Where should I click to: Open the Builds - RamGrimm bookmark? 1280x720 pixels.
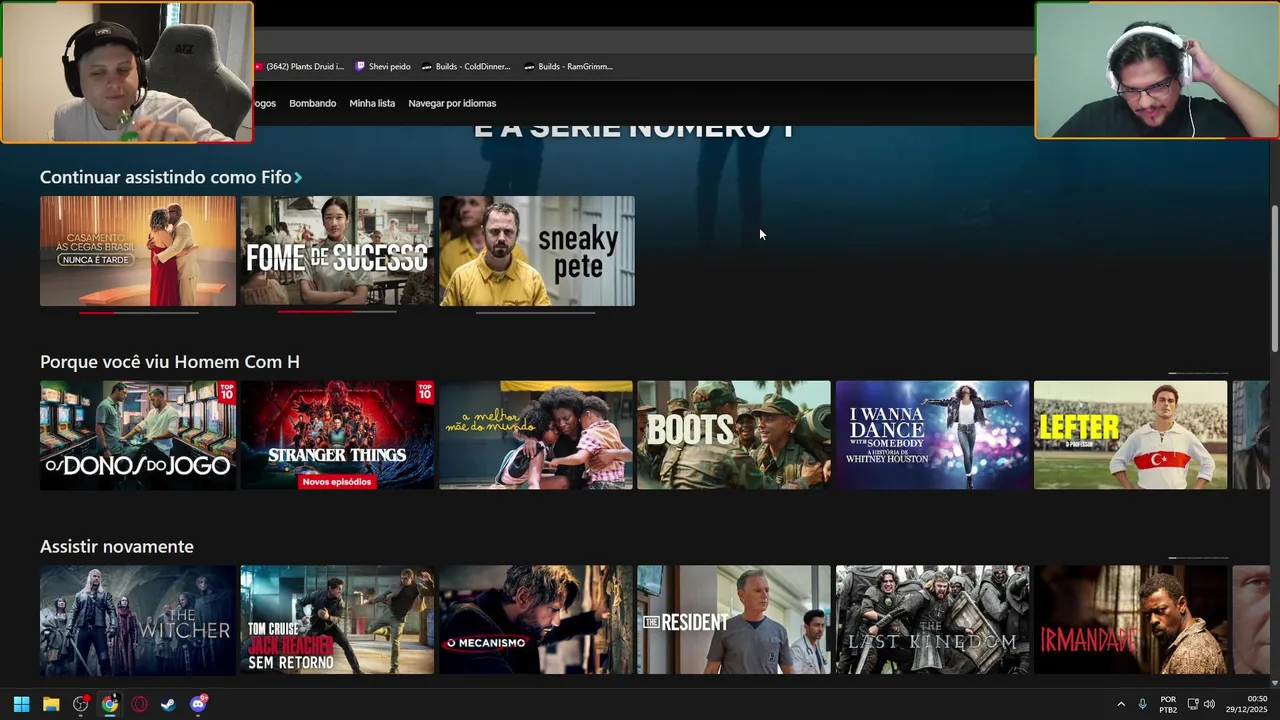pos(569,67)
